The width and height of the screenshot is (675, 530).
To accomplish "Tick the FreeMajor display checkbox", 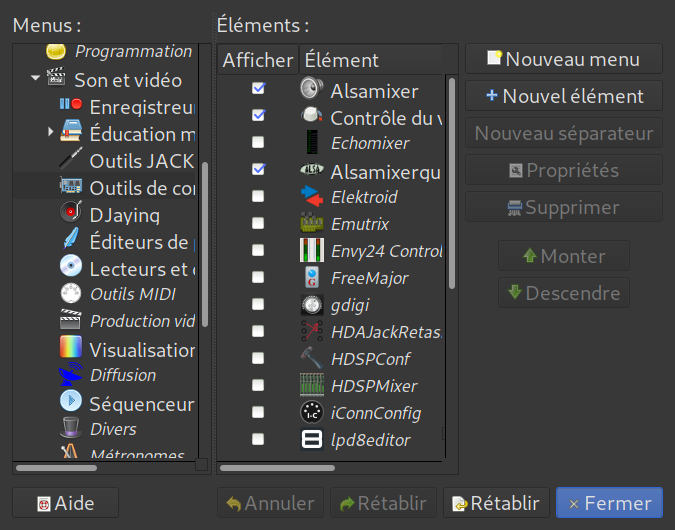I will (x=258, y=278).
